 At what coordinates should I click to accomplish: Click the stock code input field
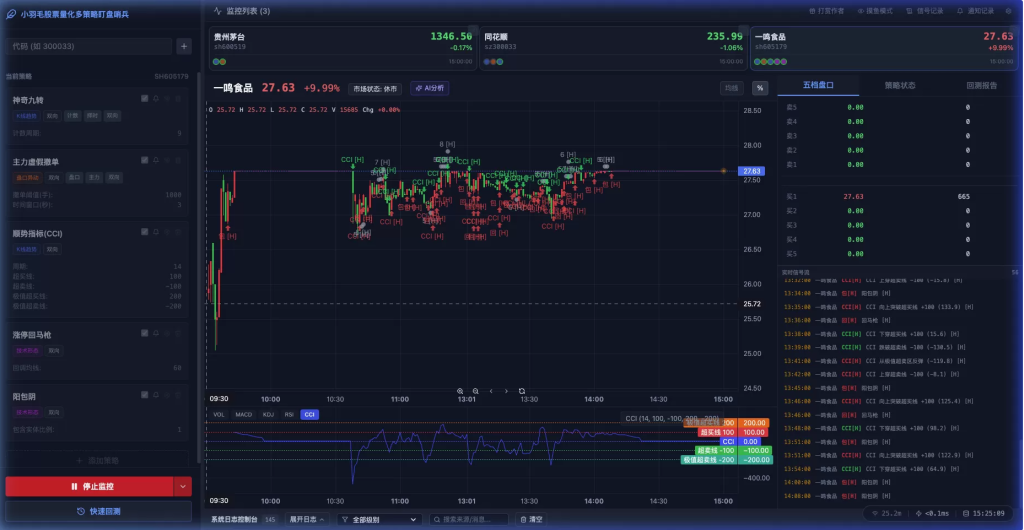(x=89, y=46)
